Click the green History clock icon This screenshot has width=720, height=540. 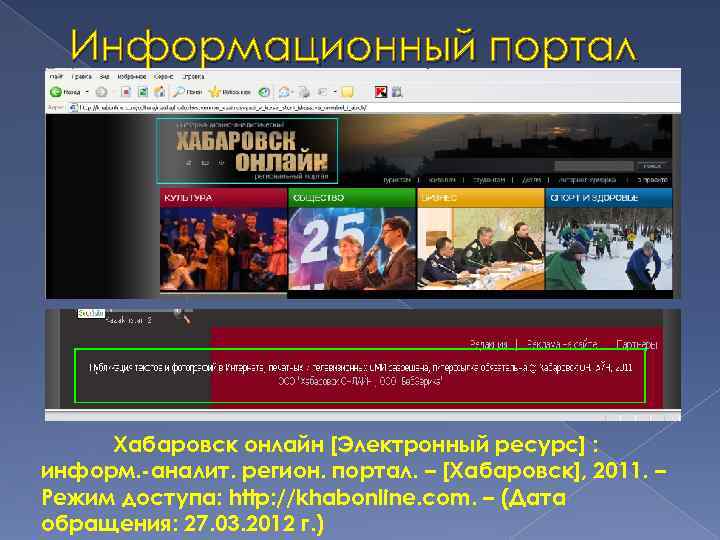point(264,92)
